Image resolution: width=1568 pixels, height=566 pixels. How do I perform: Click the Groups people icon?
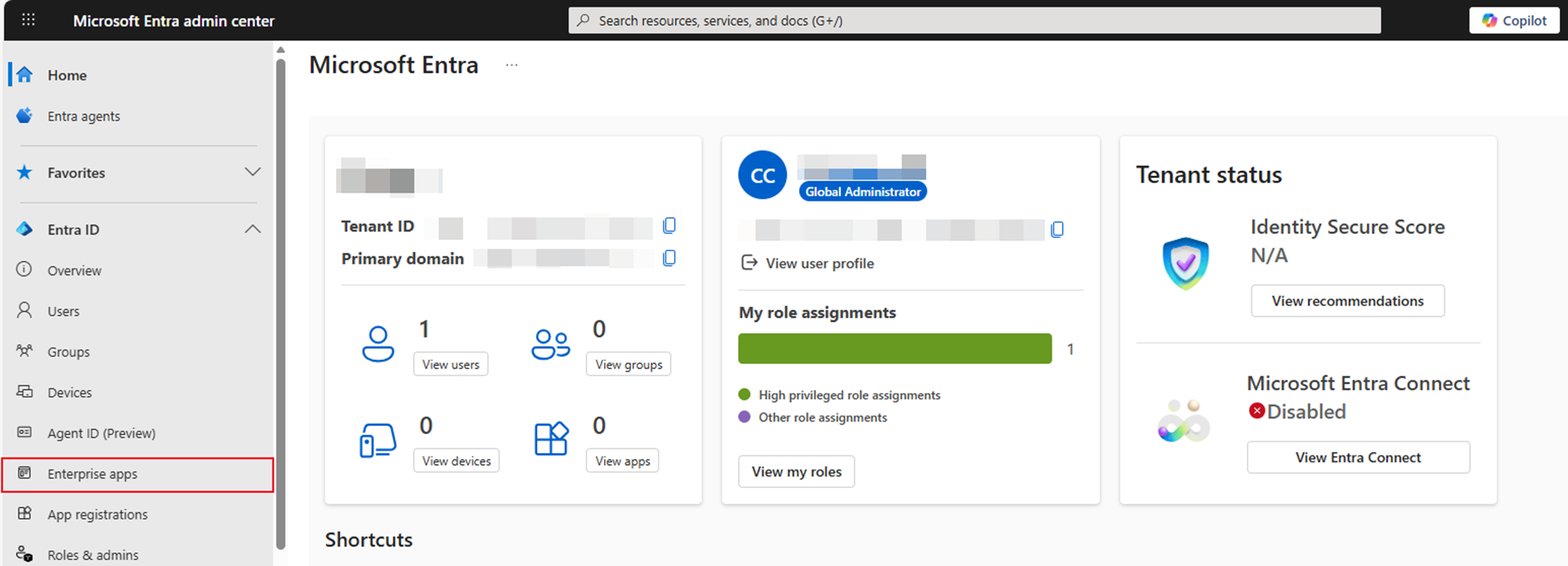click(x=24, y=351)
